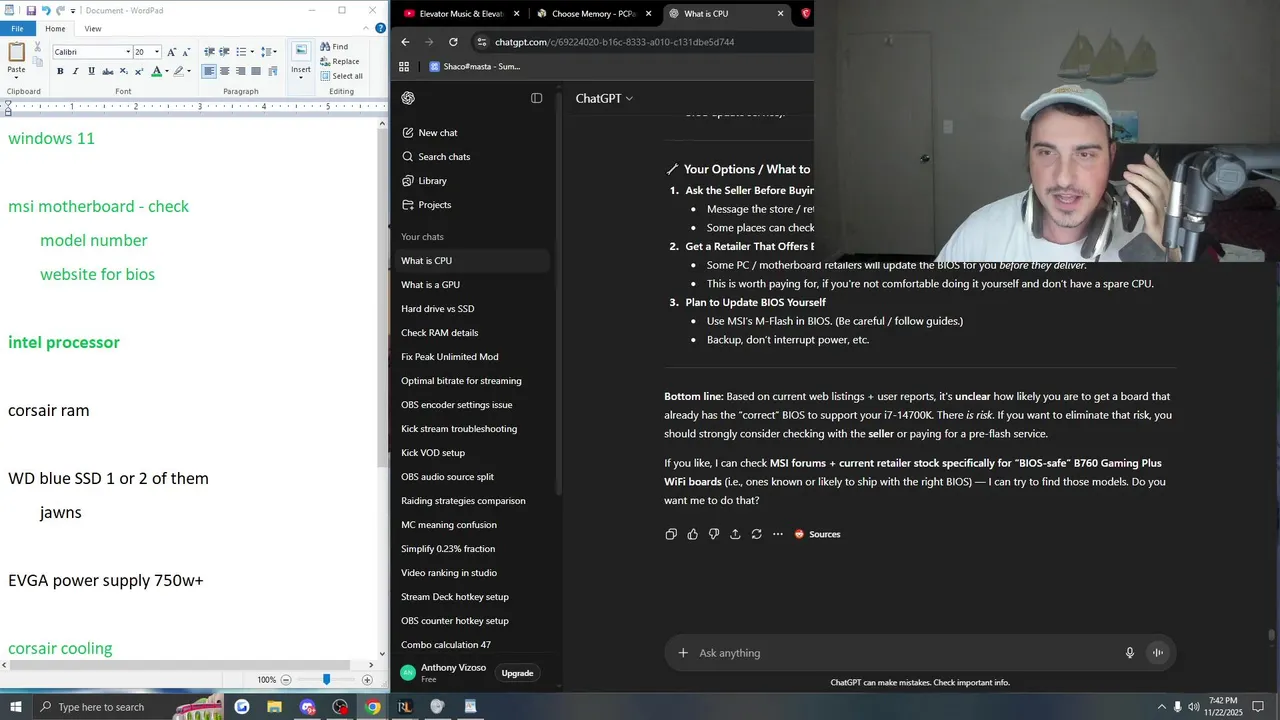Align text left in WordPad
The width and height of the screenshot is (1280, 720).
[x=209, y=71]
